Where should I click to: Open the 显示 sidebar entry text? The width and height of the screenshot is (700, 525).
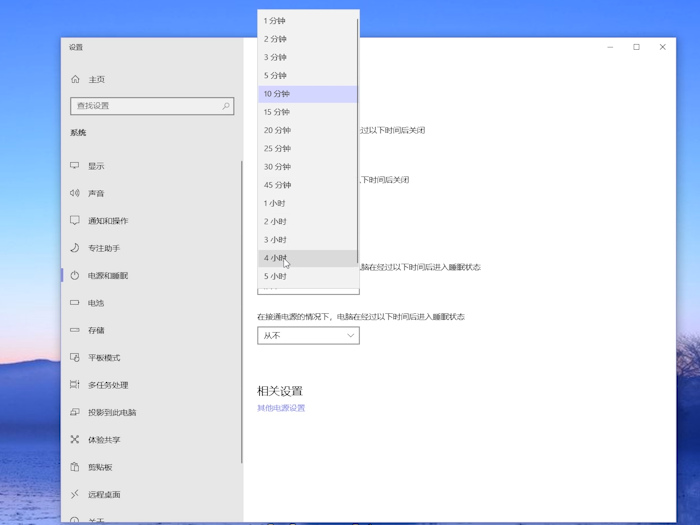[96, 166]
